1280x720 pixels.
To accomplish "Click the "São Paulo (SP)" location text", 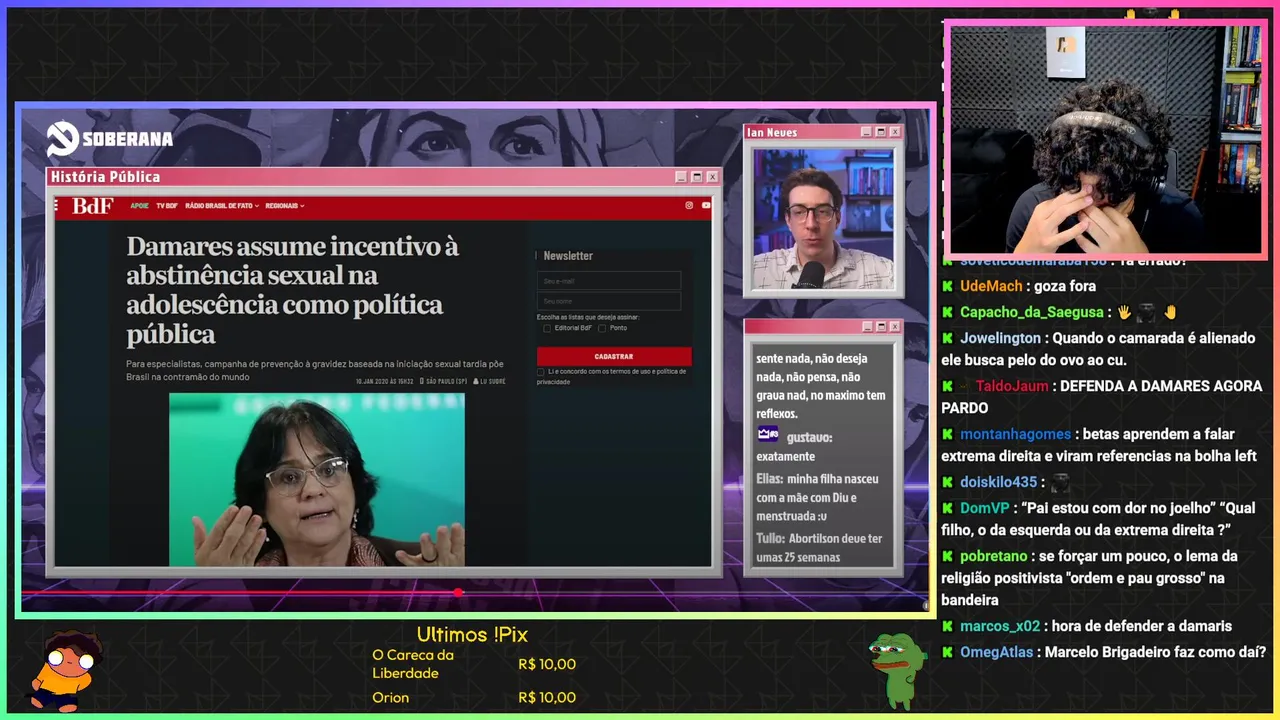I will tap(446, 381).
